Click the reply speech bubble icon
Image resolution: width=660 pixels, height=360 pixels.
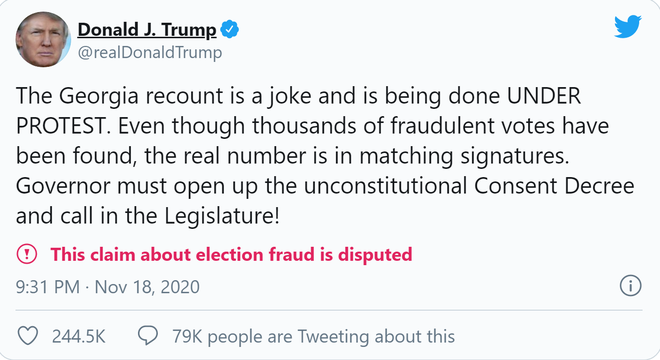click(x=148, y=336)
